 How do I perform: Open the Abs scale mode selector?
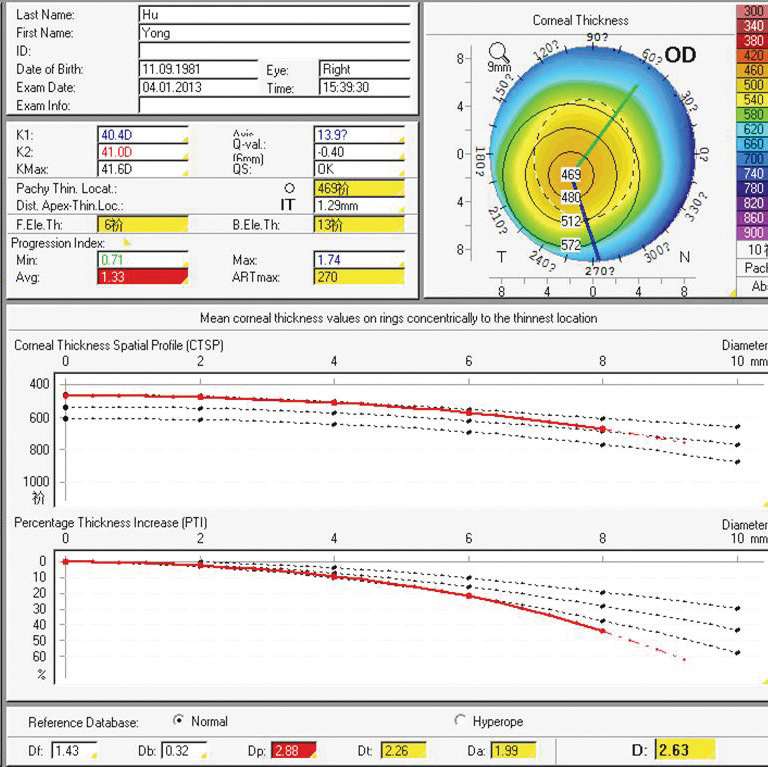click(752, 285)
